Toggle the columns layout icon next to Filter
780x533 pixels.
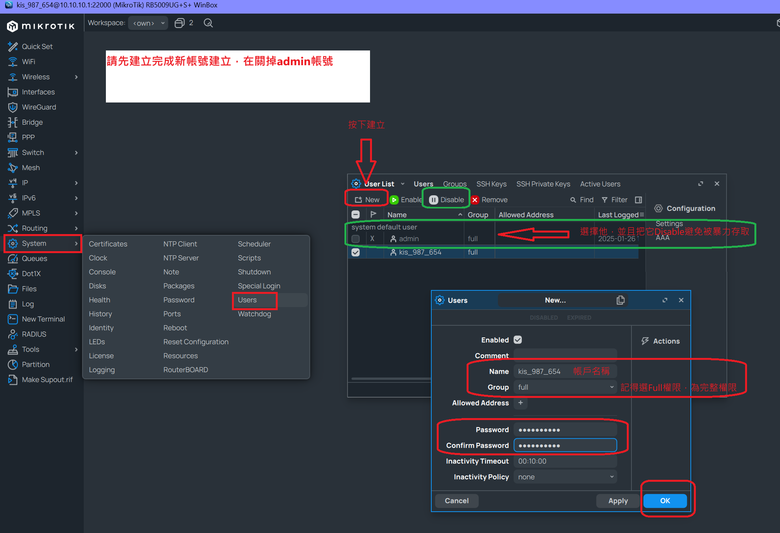[x=638, y=200]
